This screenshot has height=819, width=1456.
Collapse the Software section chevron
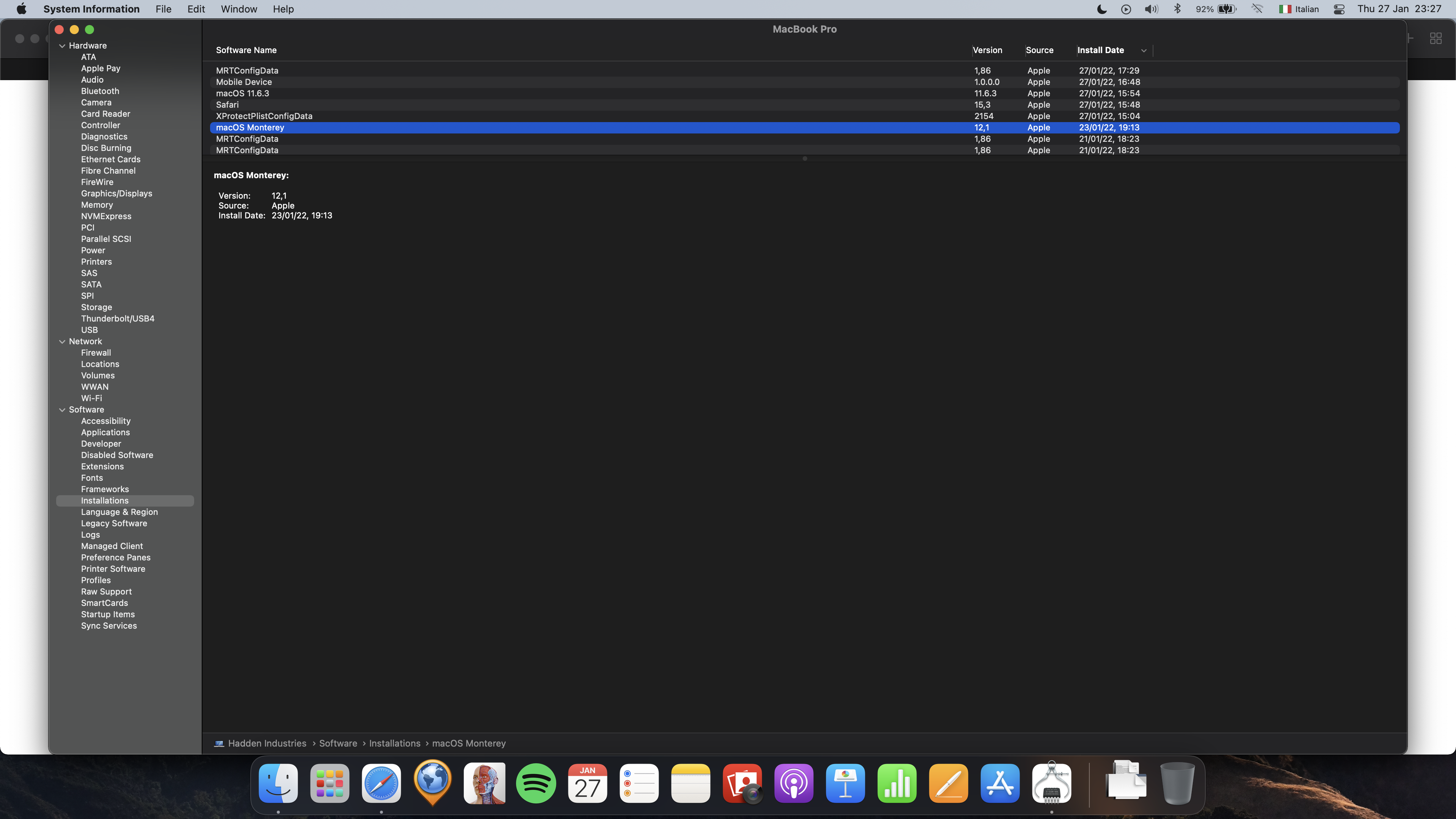pos(62,410)
